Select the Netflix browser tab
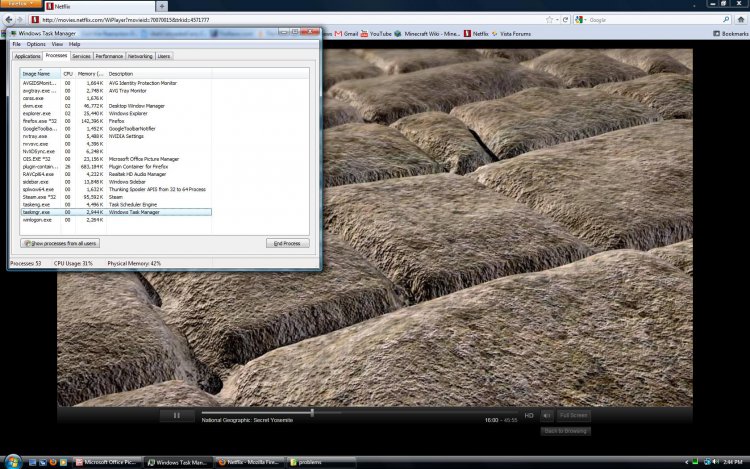The height and width of the screenshot is (469, 750). [x=99, y=6]
